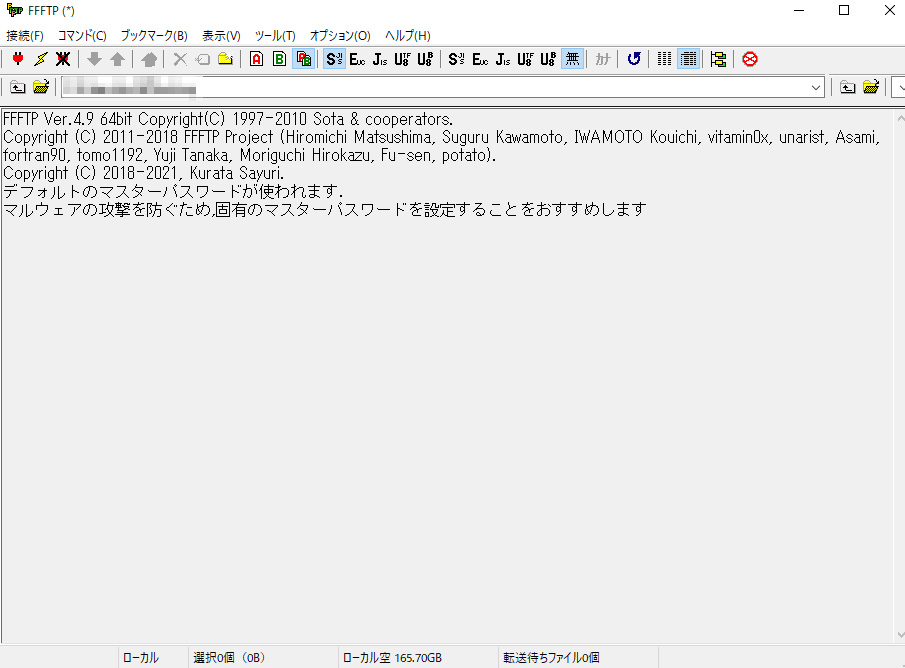Click the folder sync tree icon
Image resolution: width=905 pixels, height=668 pixels.
[719, 59]
